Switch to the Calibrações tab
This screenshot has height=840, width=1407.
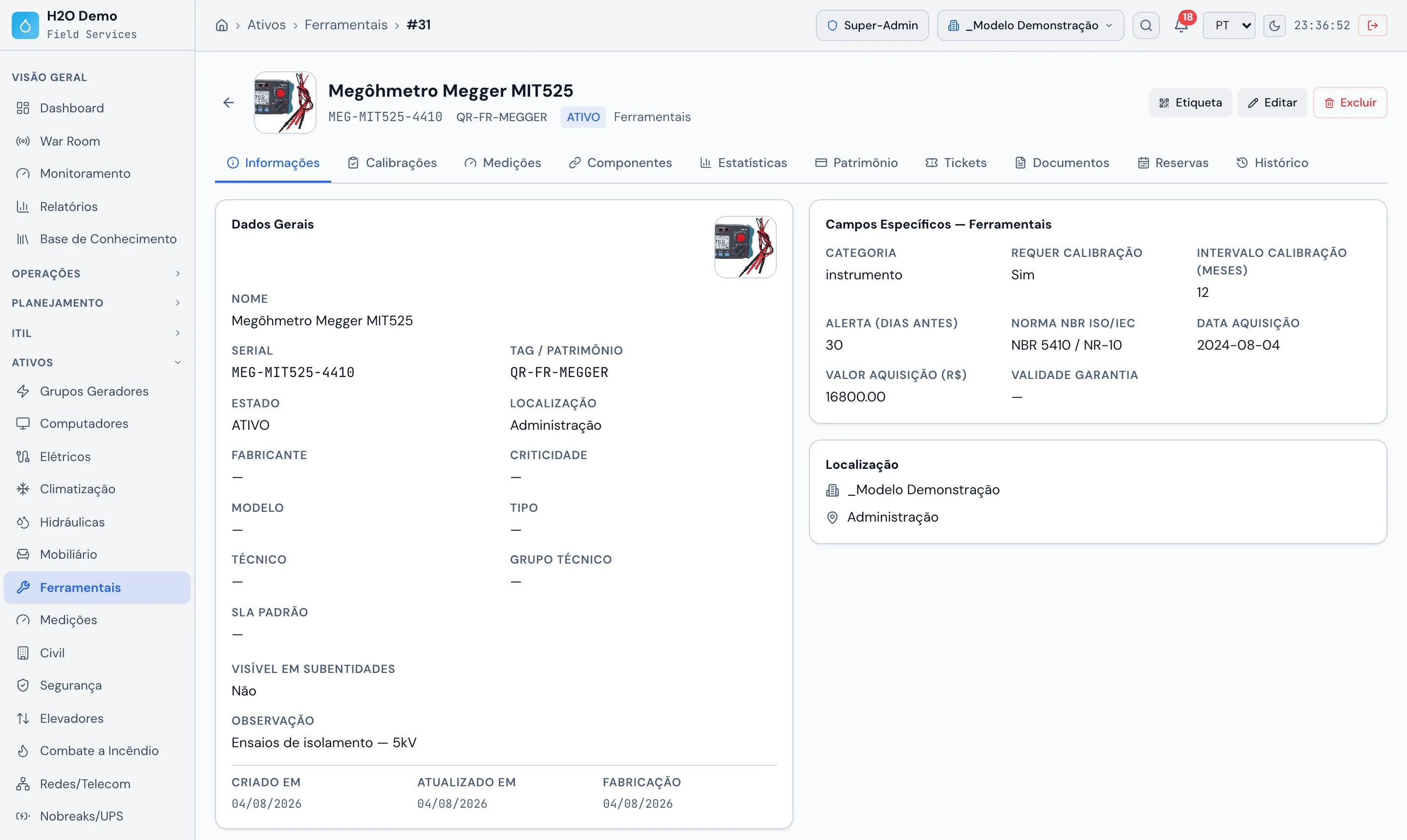coord(392,163)
